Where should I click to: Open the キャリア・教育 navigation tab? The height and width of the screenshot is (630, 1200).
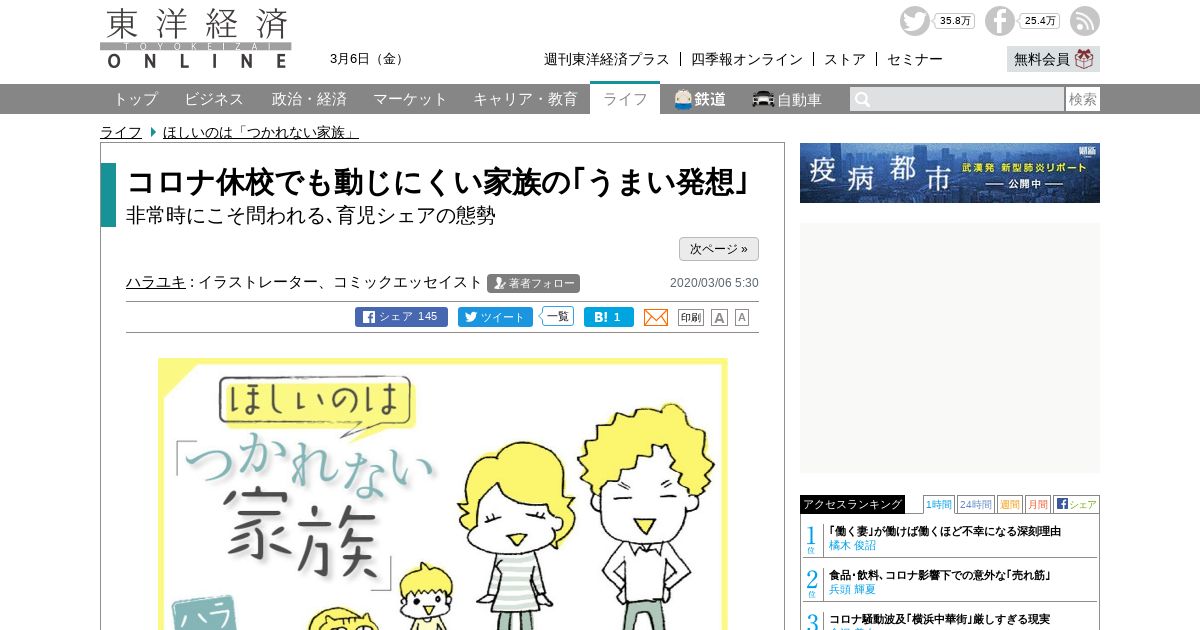(525, 99)
